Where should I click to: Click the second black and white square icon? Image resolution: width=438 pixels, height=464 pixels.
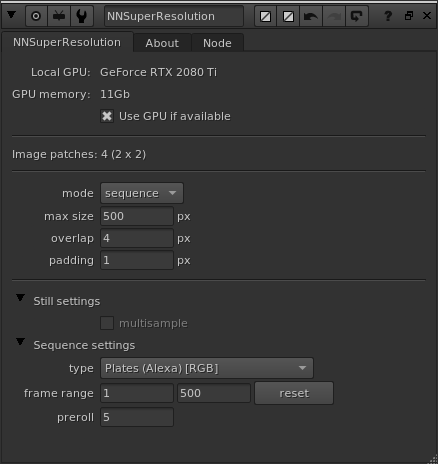pyautogui.click(x=288, y=16)
